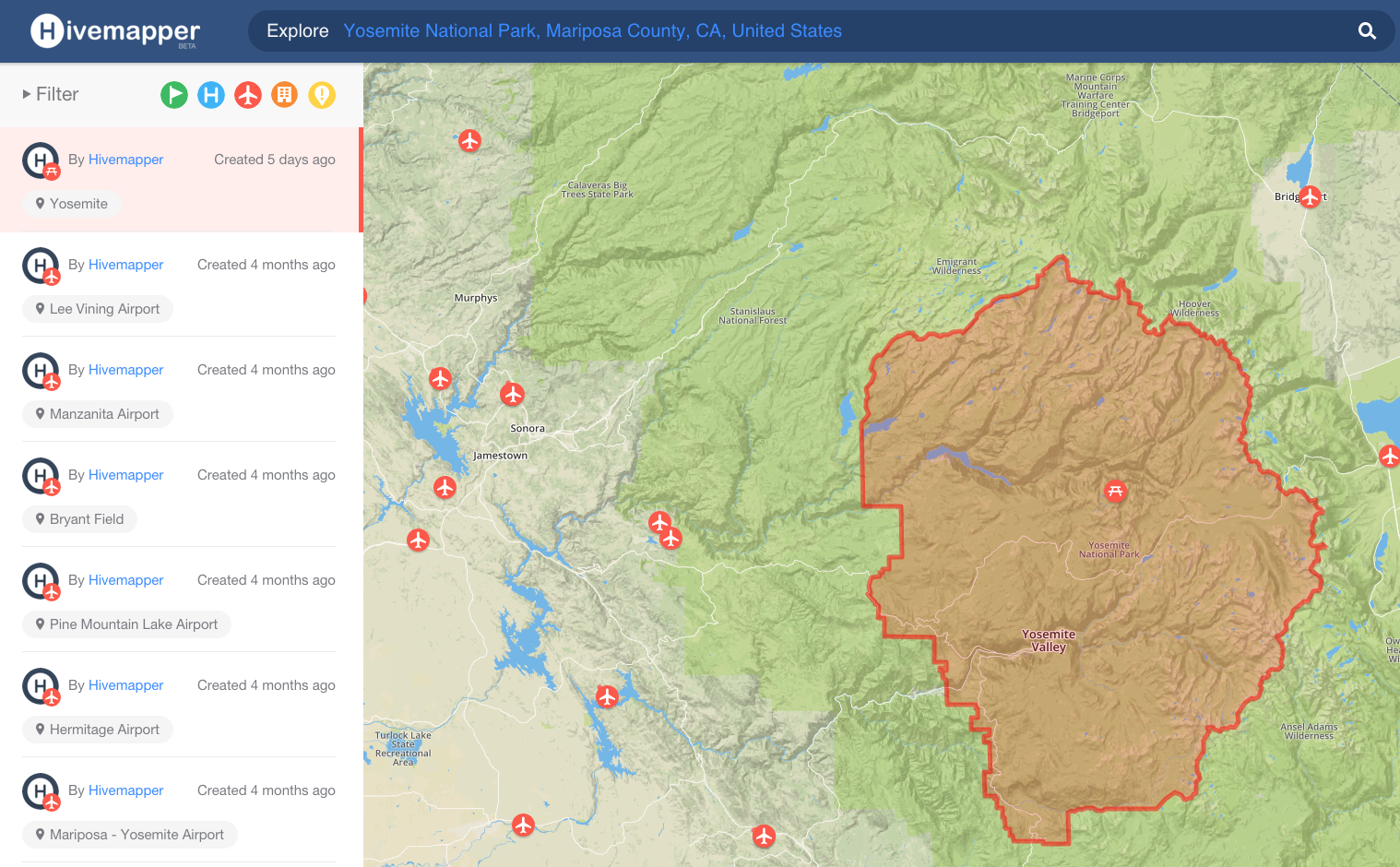The width and height of the screenshot is (1400, 867).
Task: Open Hivemapper link in Hermitage Airport entry
Action: pyautogui.click(x=125, y=685)
